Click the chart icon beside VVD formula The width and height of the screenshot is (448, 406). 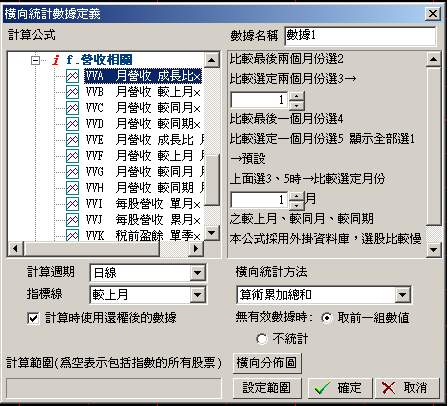pyautogui.click(x=72, y=124)
